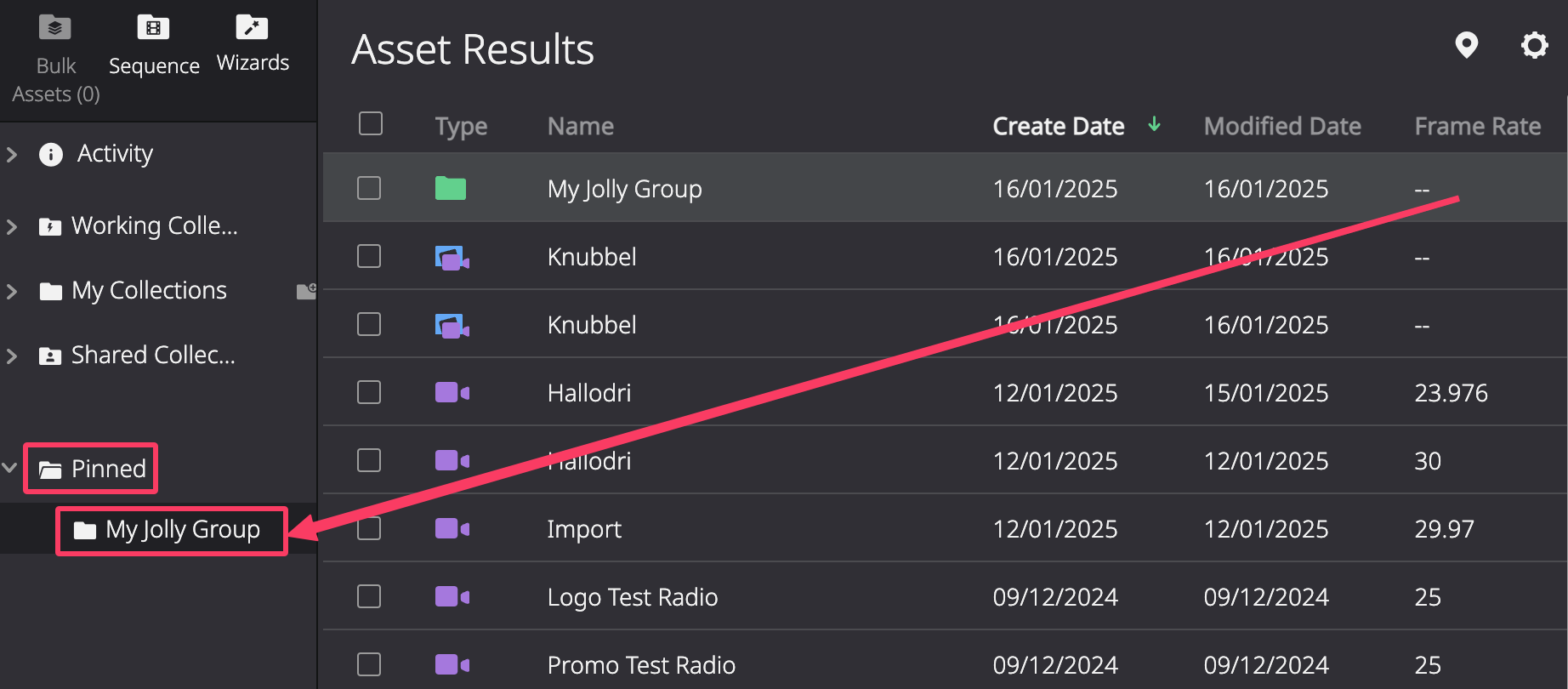1568x689 pixels.
Task: Click the green folder icon for My Jolly Group
Action: click(451, 188)
